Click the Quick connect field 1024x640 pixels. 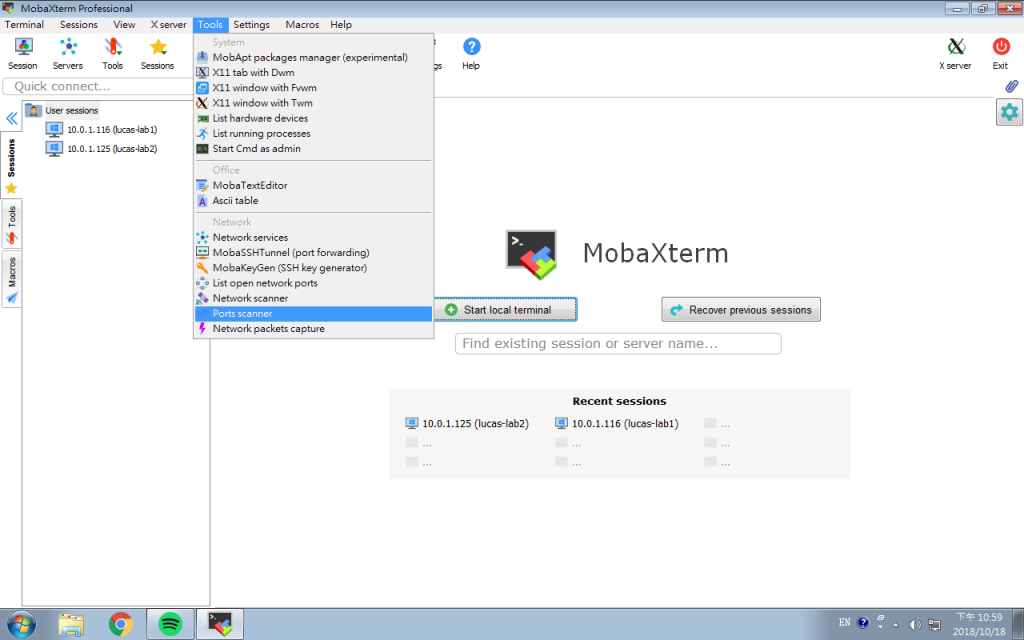[x=99, y=86]
